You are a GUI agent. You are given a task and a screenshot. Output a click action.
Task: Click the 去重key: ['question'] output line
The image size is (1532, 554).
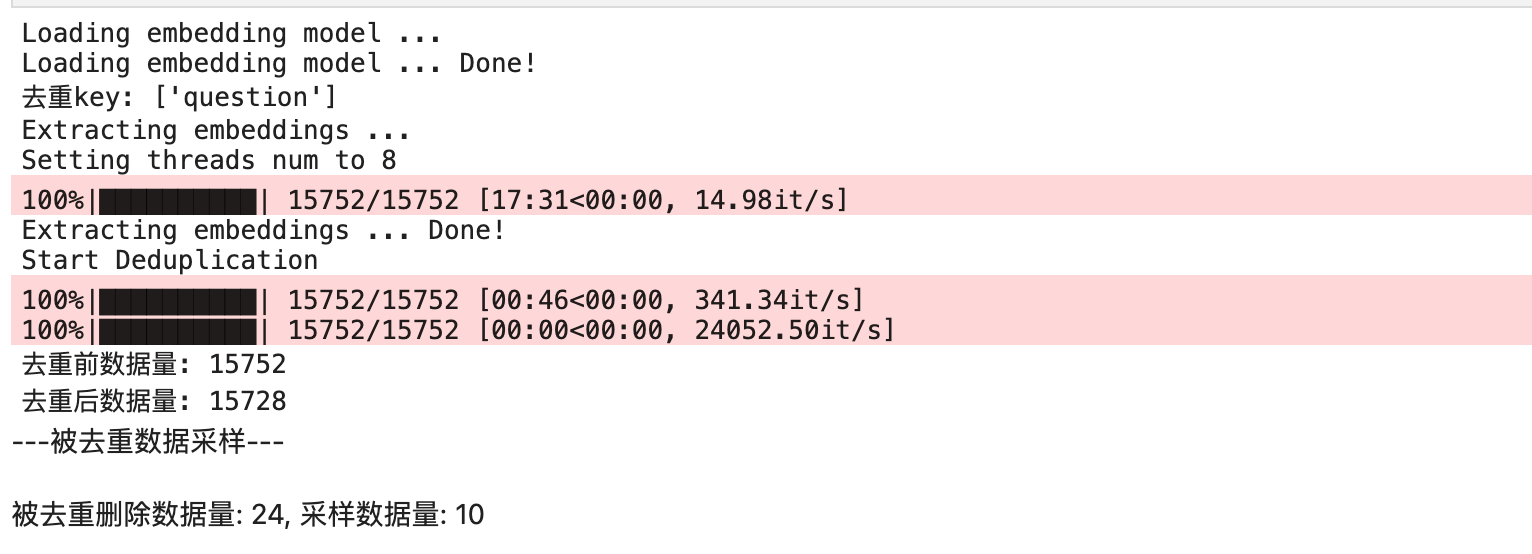179,97
